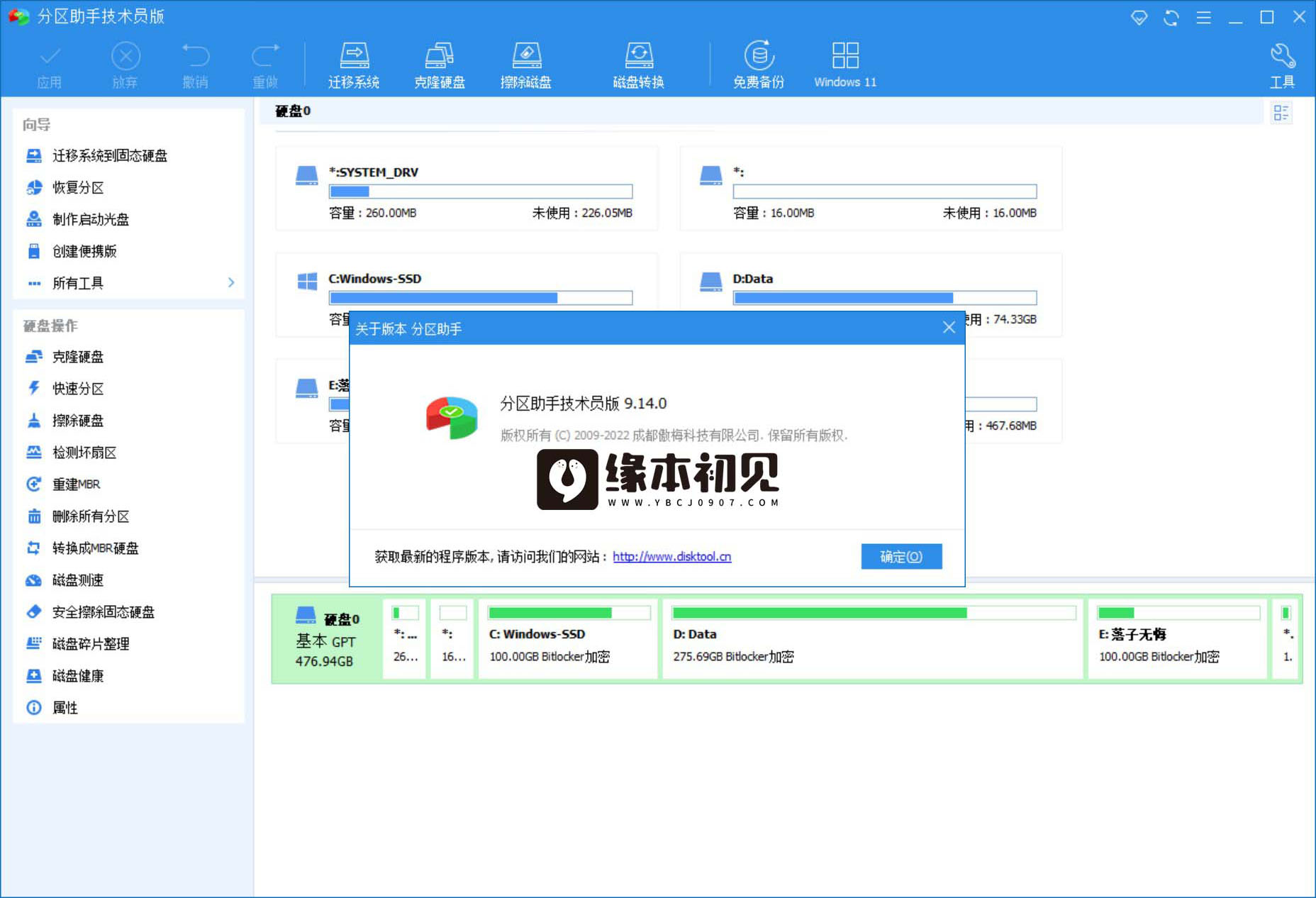Image resolution: width=1316 pixels, height=898 pixels.
Task: Select E: 100.00GB Bitlocker block in disk map
Action: pos(1178,638)
